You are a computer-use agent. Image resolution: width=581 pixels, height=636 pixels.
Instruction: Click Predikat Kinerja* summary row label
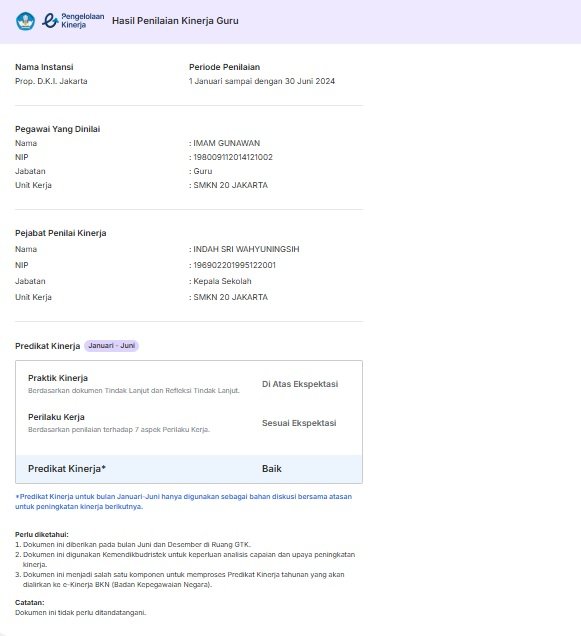[x=67, y=469]
